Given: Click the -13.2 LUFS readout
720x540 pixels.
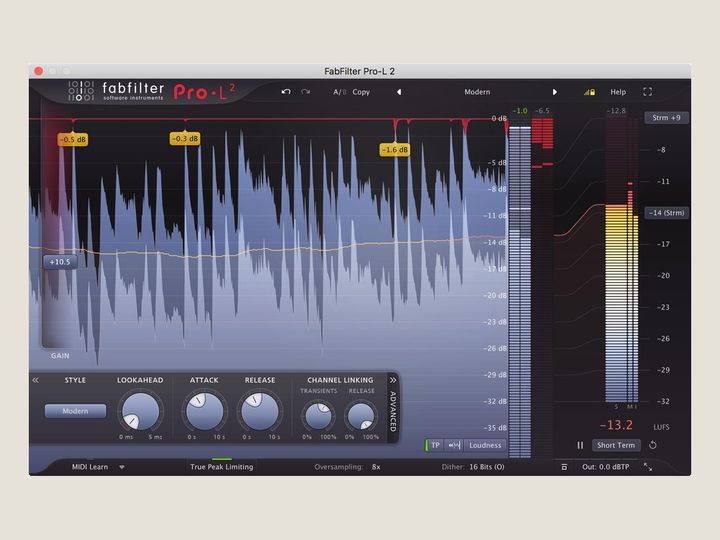Looking at the screenshot, I should pyautogui.click(x=616, y=425).
